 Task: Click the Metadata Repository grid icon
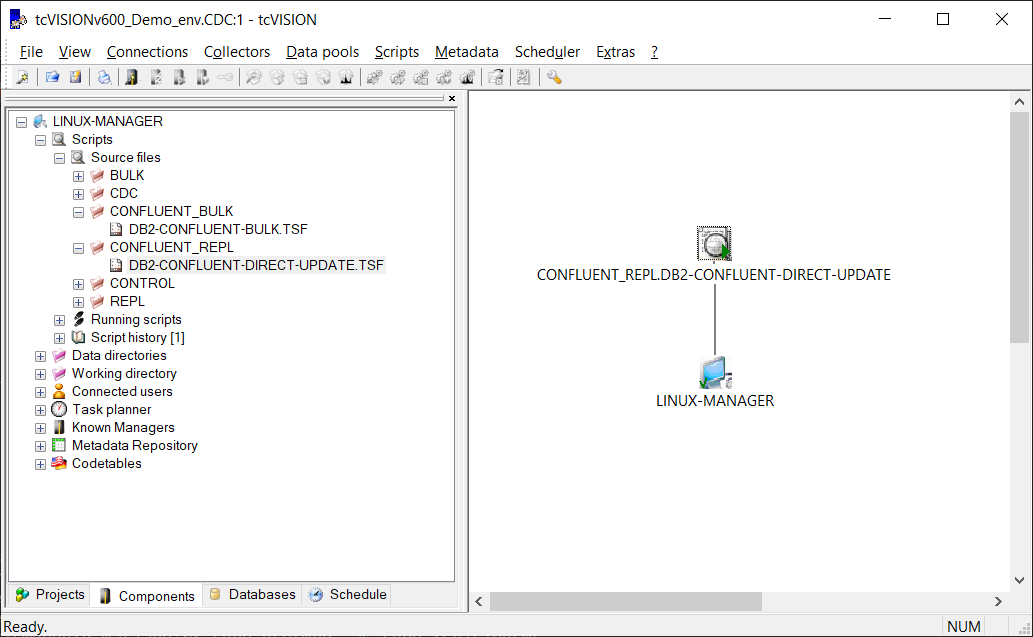(59, 445)
